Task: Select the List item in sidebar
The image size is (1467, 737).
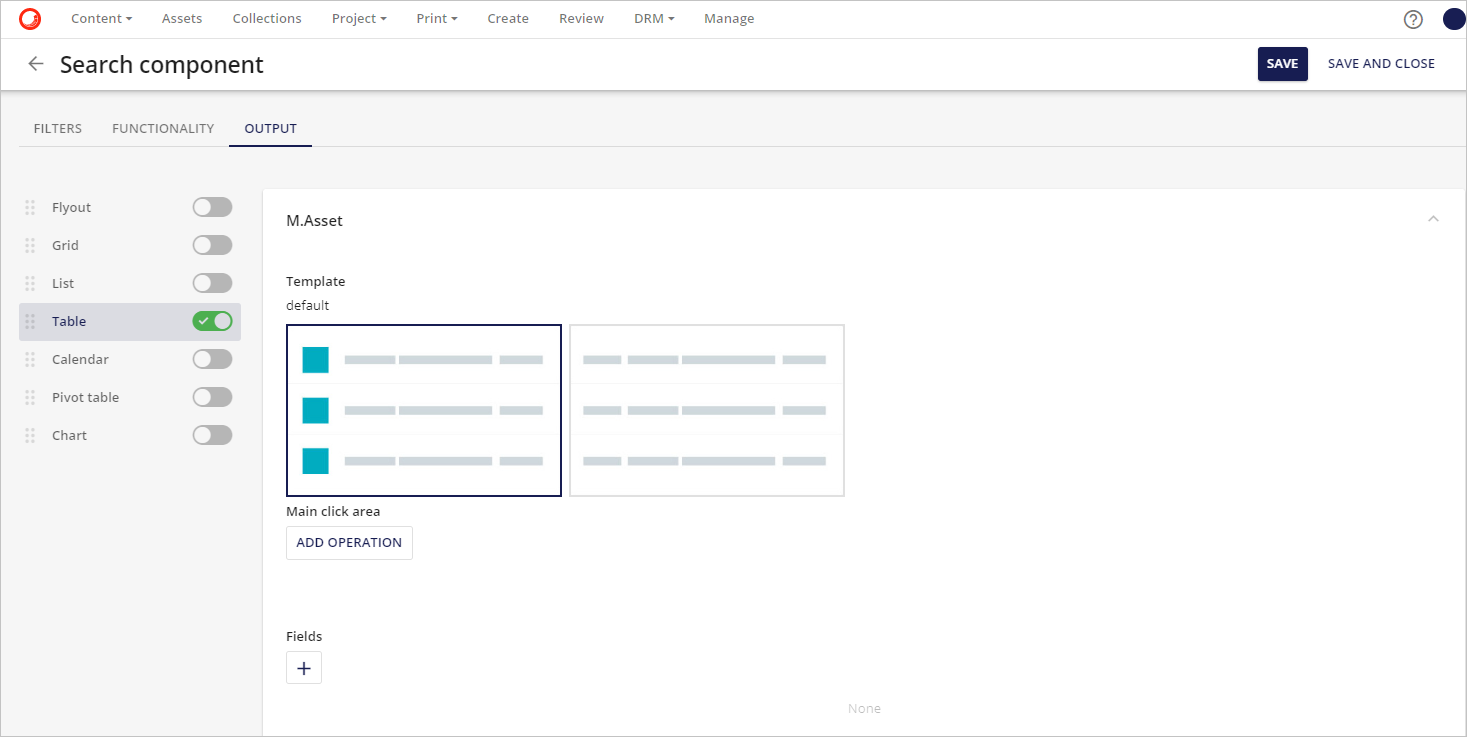Action: click(x=63, y=284)
